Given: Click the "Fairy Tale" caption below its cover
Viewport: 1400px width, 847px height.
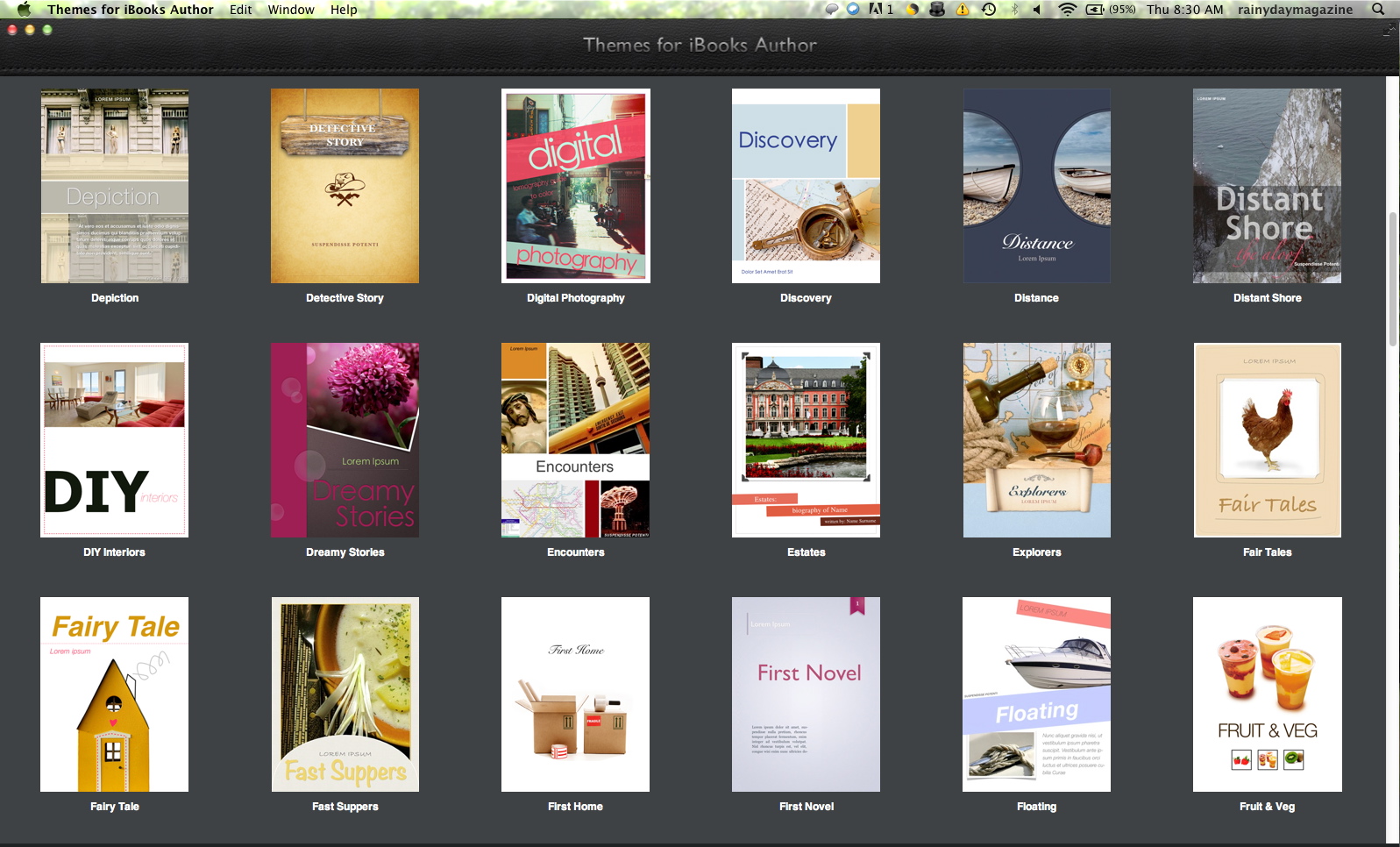Looking at the screenshot, I should (x=115, y=807).
